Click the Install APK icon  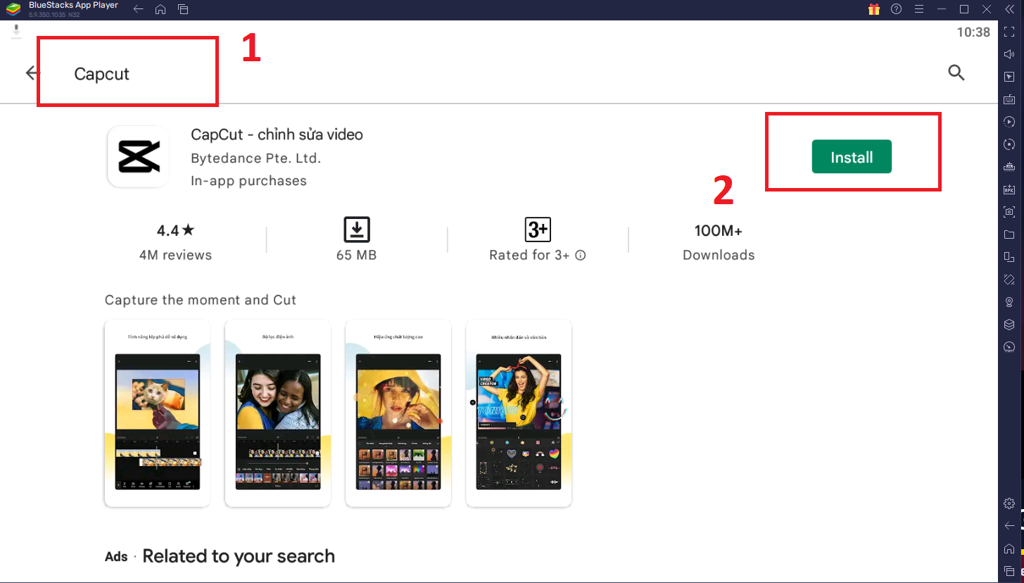pyautogui.click(x=1009, y=189)
